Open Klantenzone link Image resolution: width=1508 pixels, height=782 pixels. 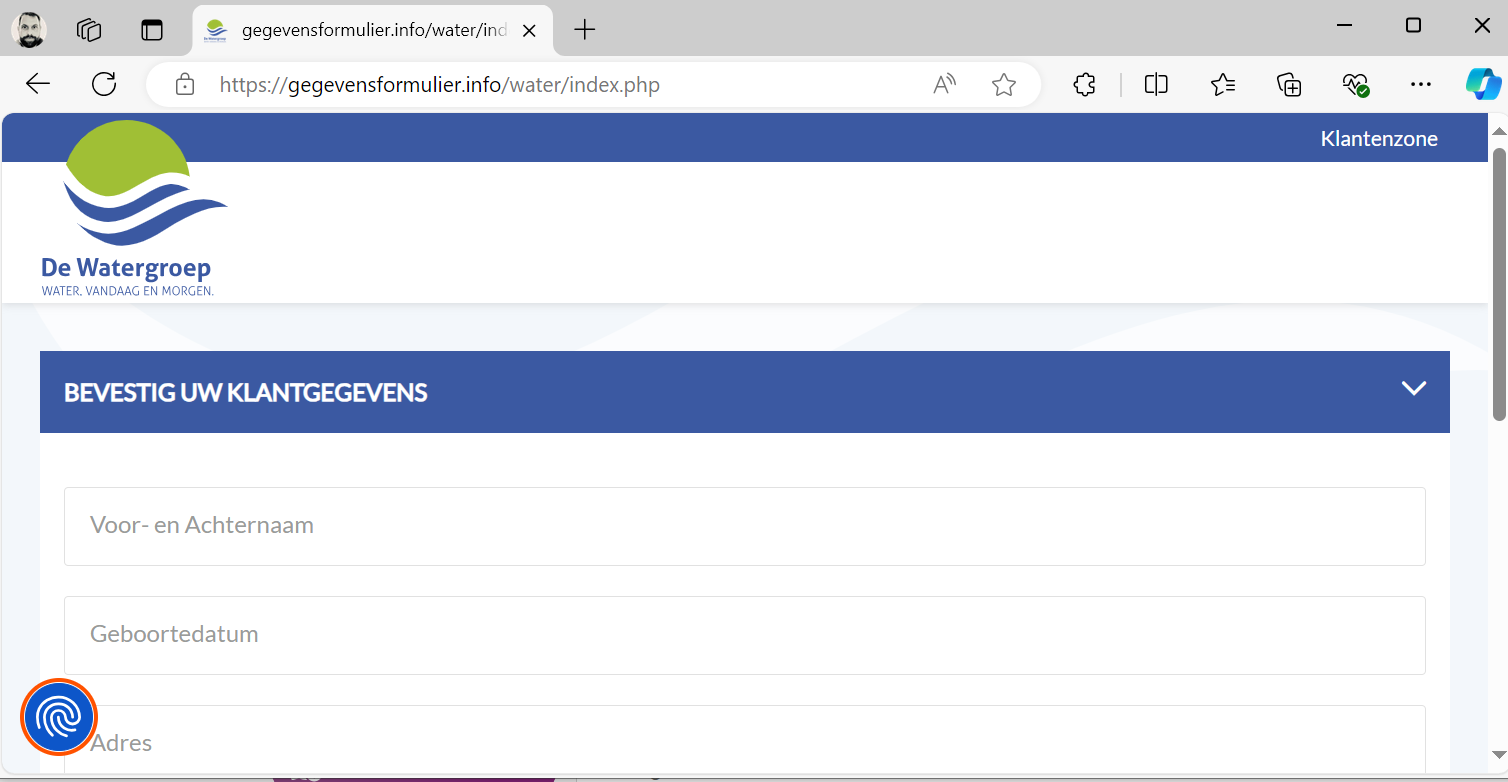click(x=1379, y=139)
